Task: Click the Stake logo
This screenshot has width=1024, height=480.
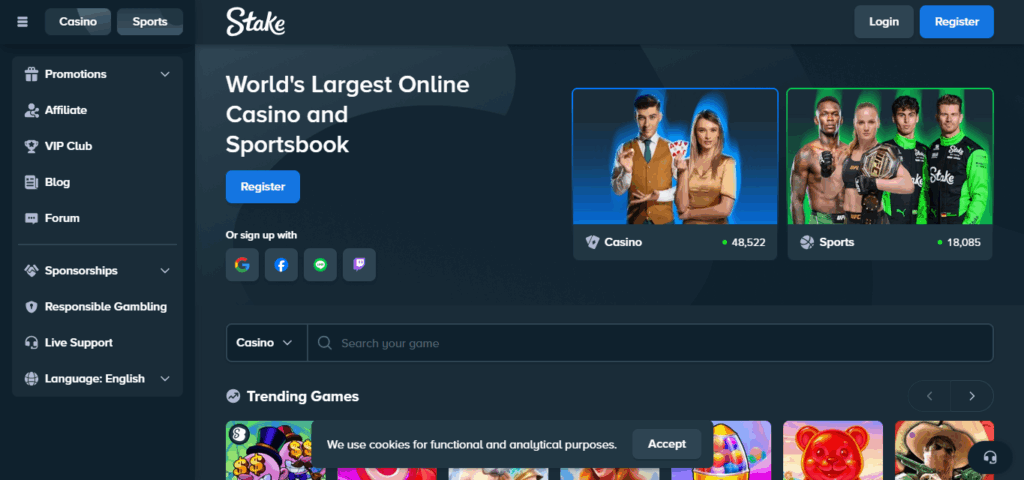Action: coord(255,22)
